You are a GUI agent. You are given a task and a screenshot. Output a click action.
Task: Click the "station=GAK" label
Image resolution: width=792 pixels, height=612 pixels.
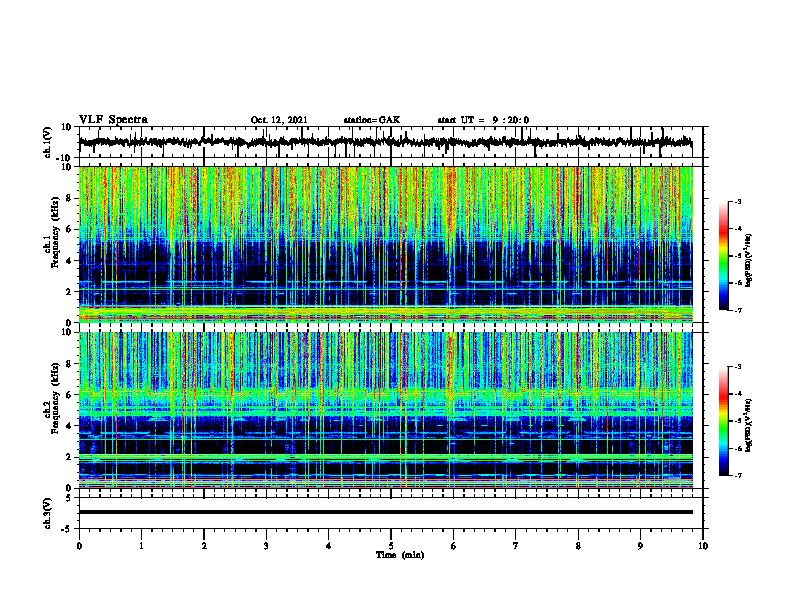click(372, 120)
